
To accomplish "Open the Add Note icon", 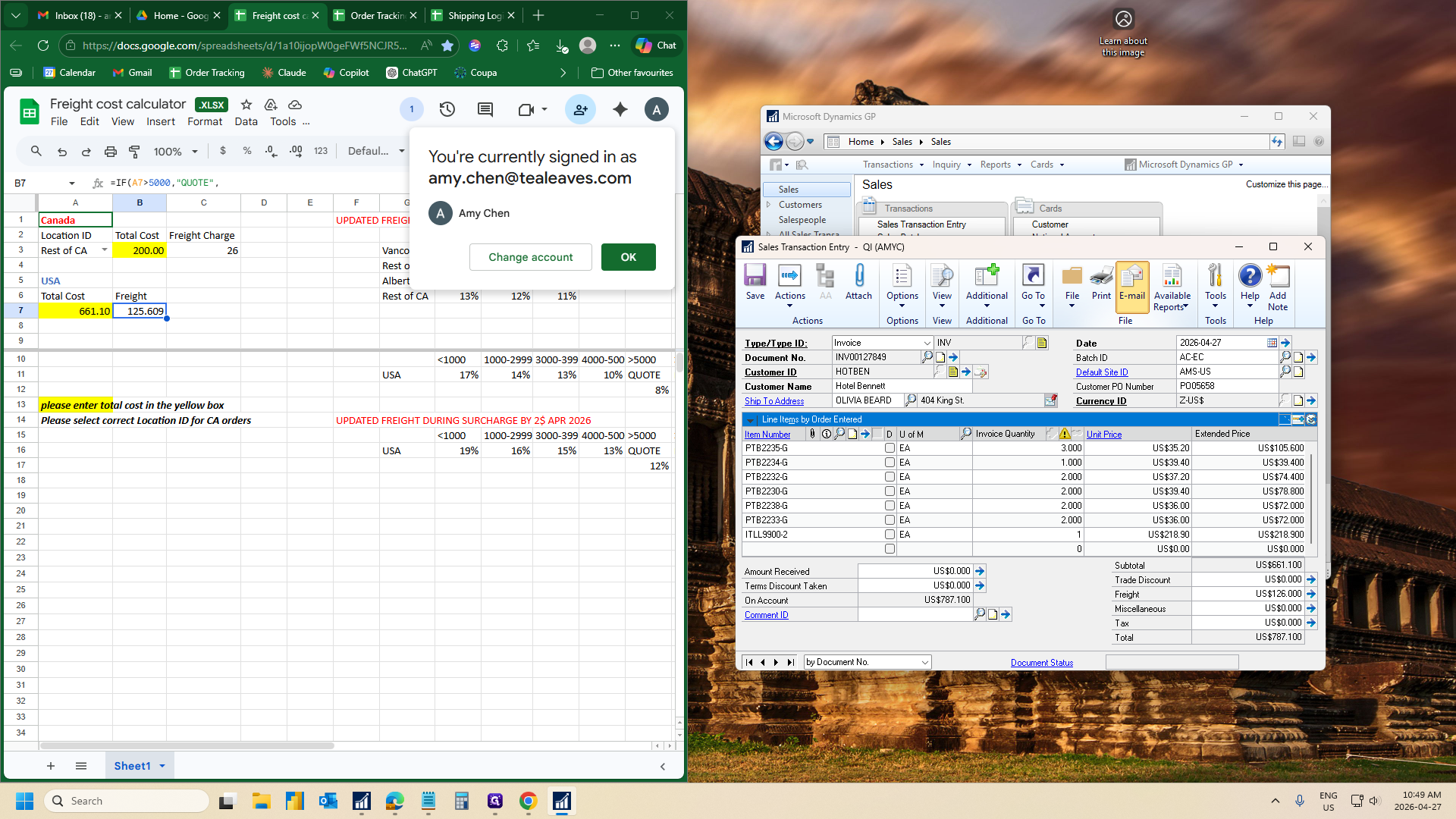I will pyautogui.click(x=1278, y=287).
